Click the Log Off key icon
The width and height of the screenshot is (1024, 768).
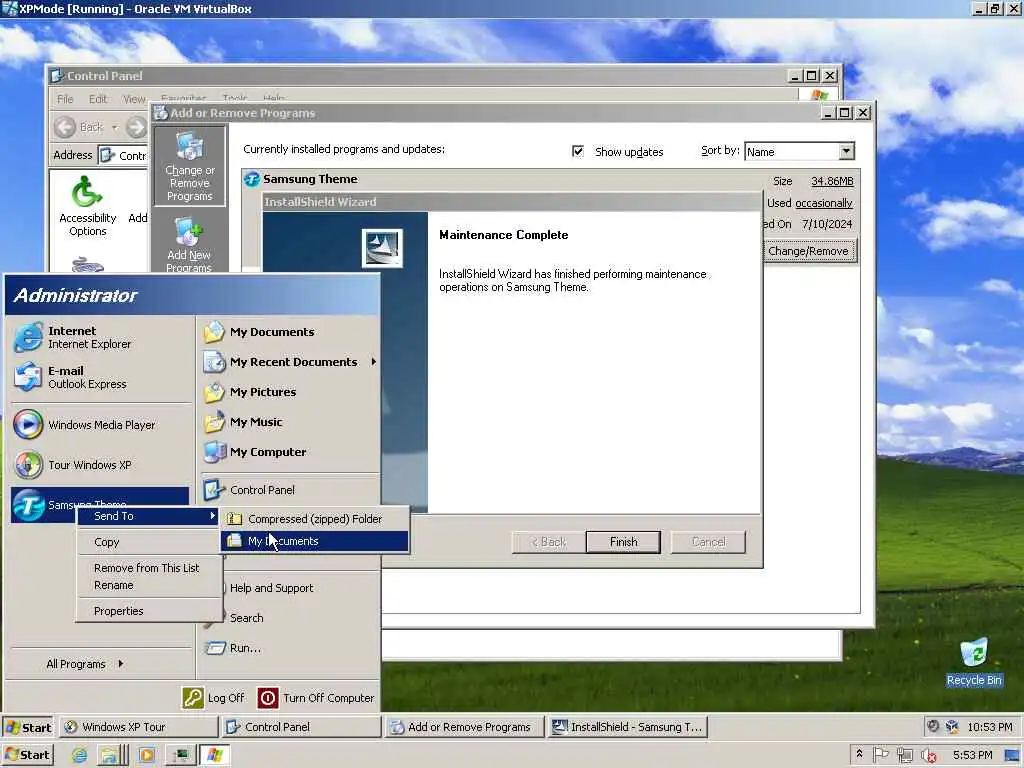point(193,698)
